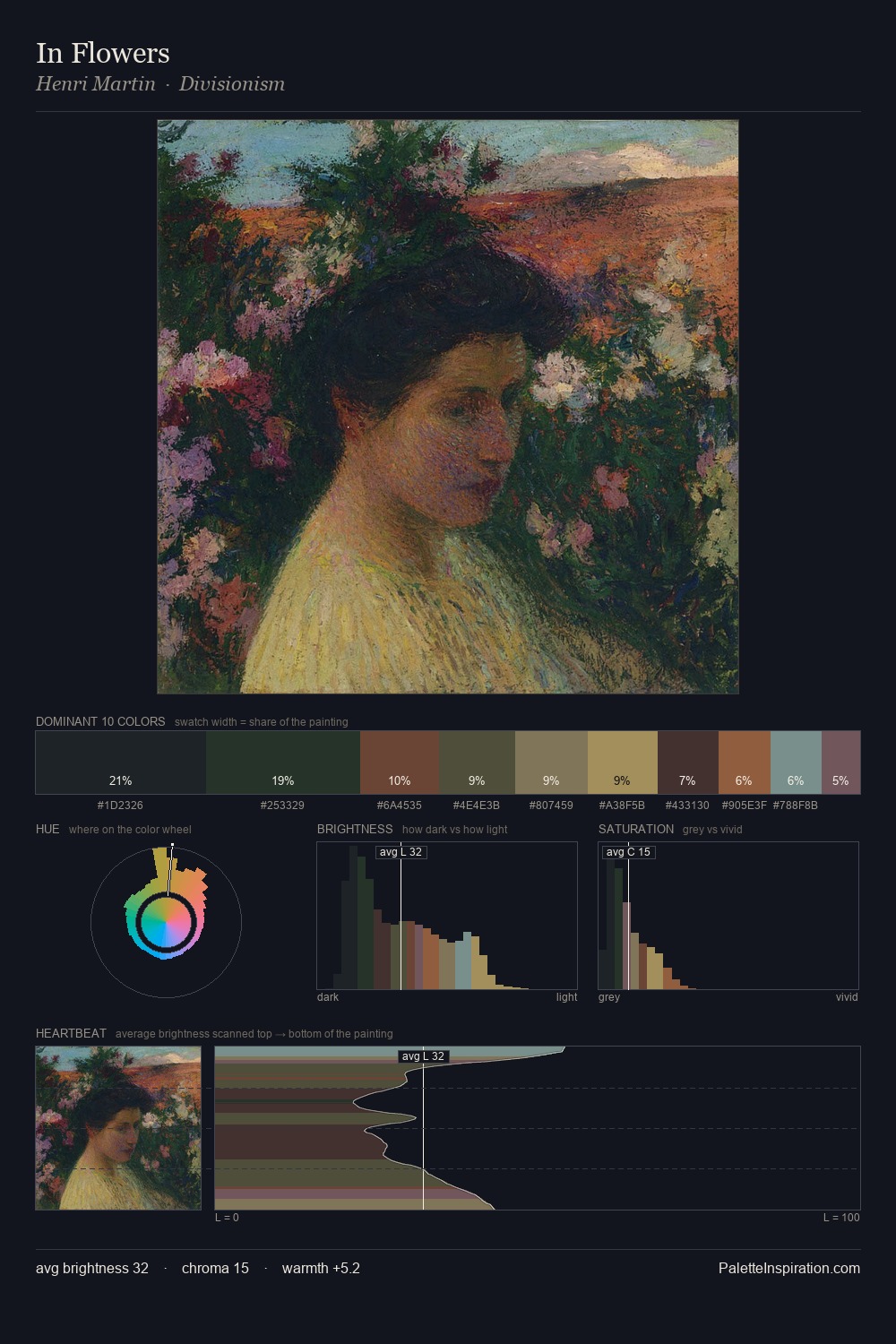The width and height of the screenshot is (896, 1344).
Task: Click the #1D2326 color swatch at 21%
Action: tap(121, 762)
